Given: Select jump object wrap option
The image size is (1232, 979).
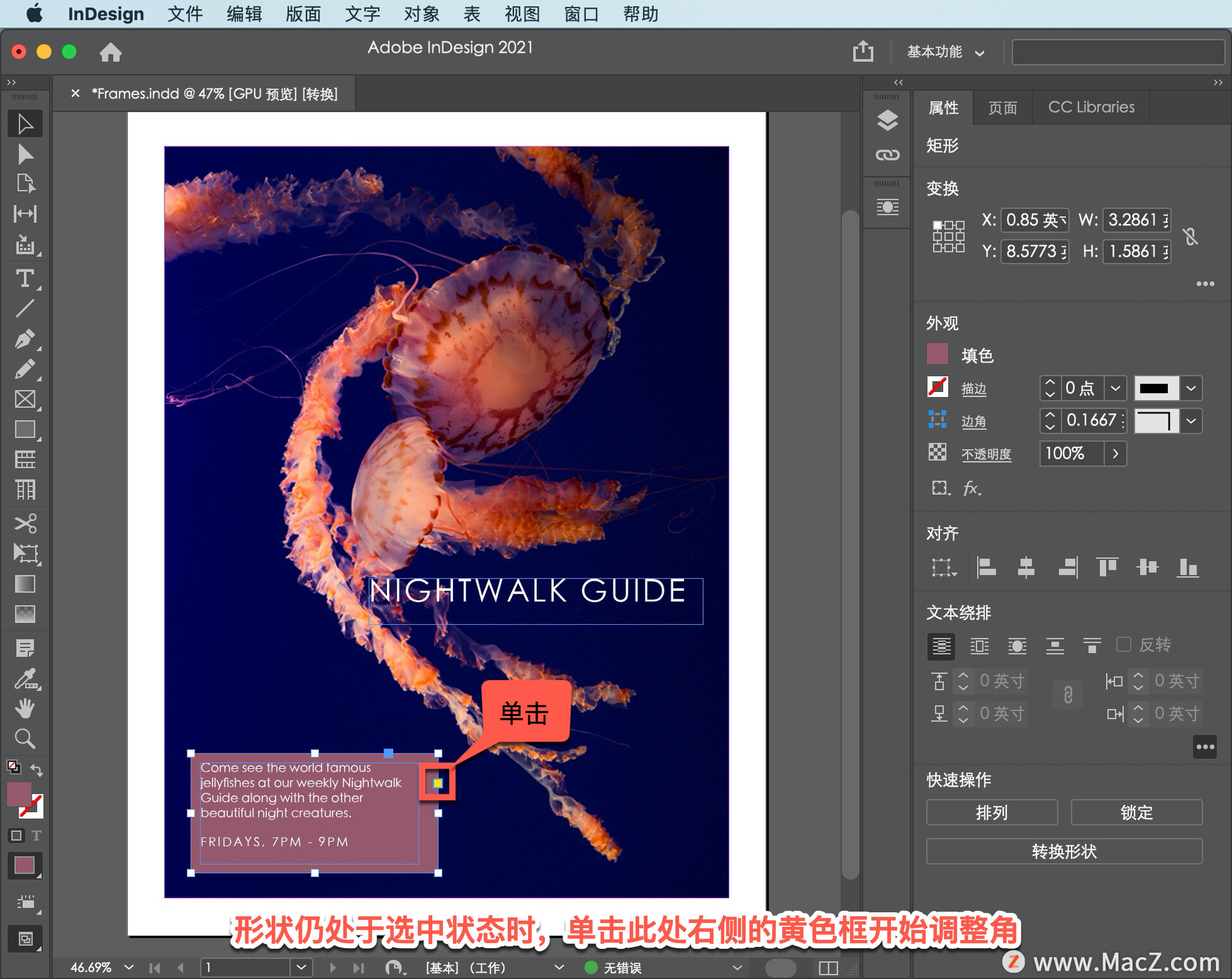Looking at the screenshot, I should coord(1055,645).
